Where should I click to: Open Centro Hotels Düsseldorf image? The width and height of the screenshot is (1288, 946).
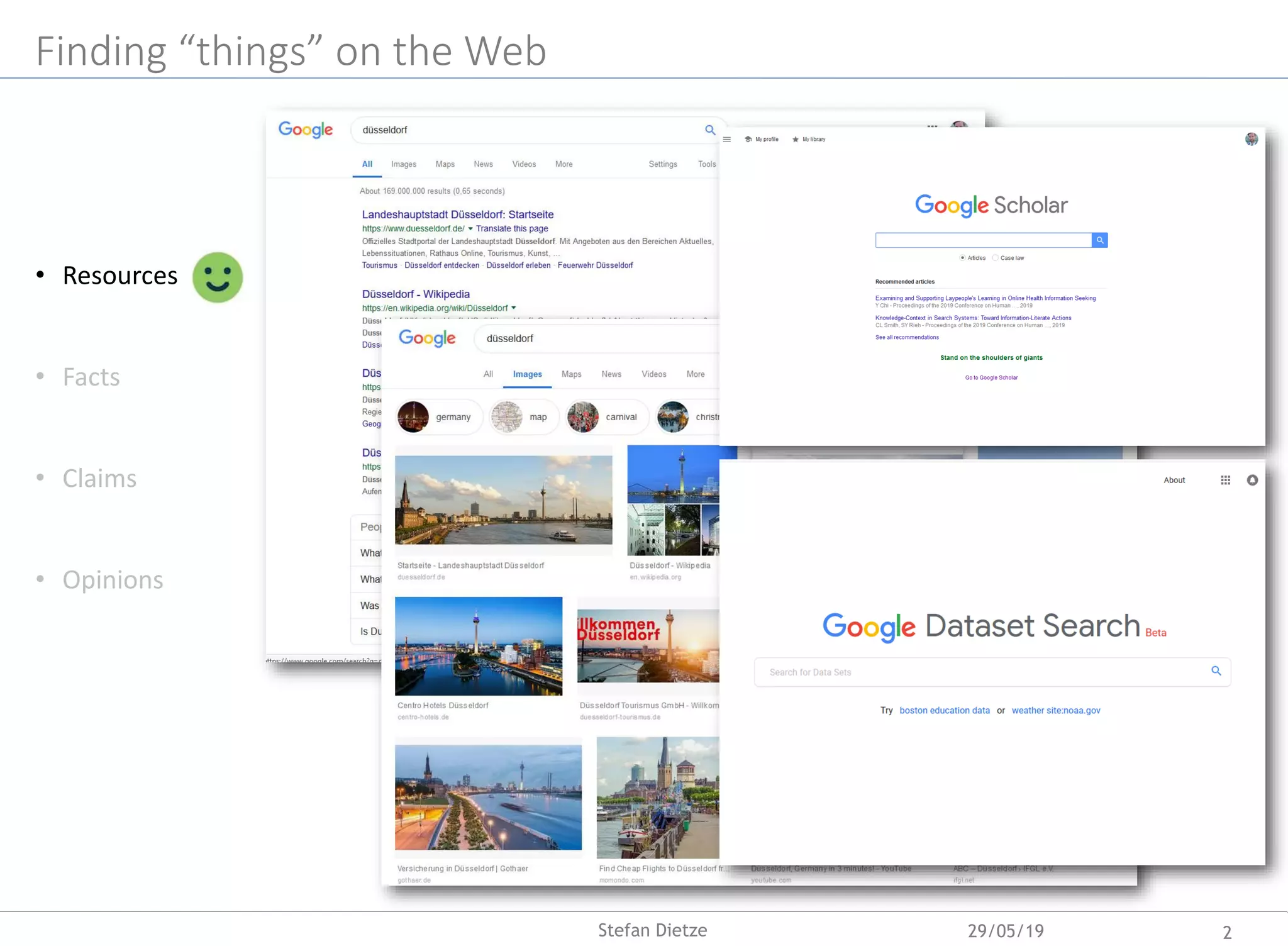point(479,646)
